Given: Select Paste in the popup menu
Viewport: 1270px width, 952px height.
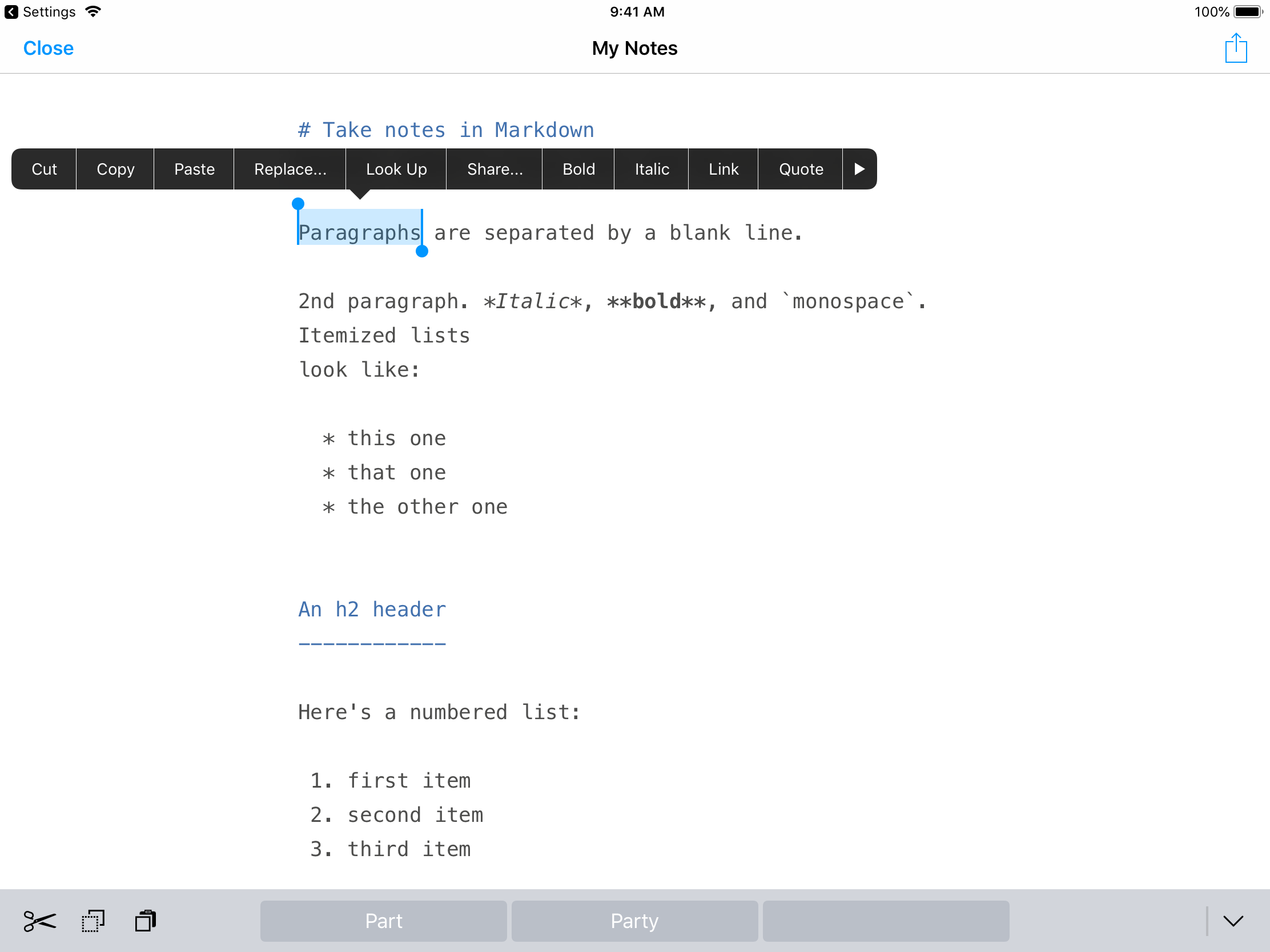Looking at the screenshot, I should click(194, 169).
